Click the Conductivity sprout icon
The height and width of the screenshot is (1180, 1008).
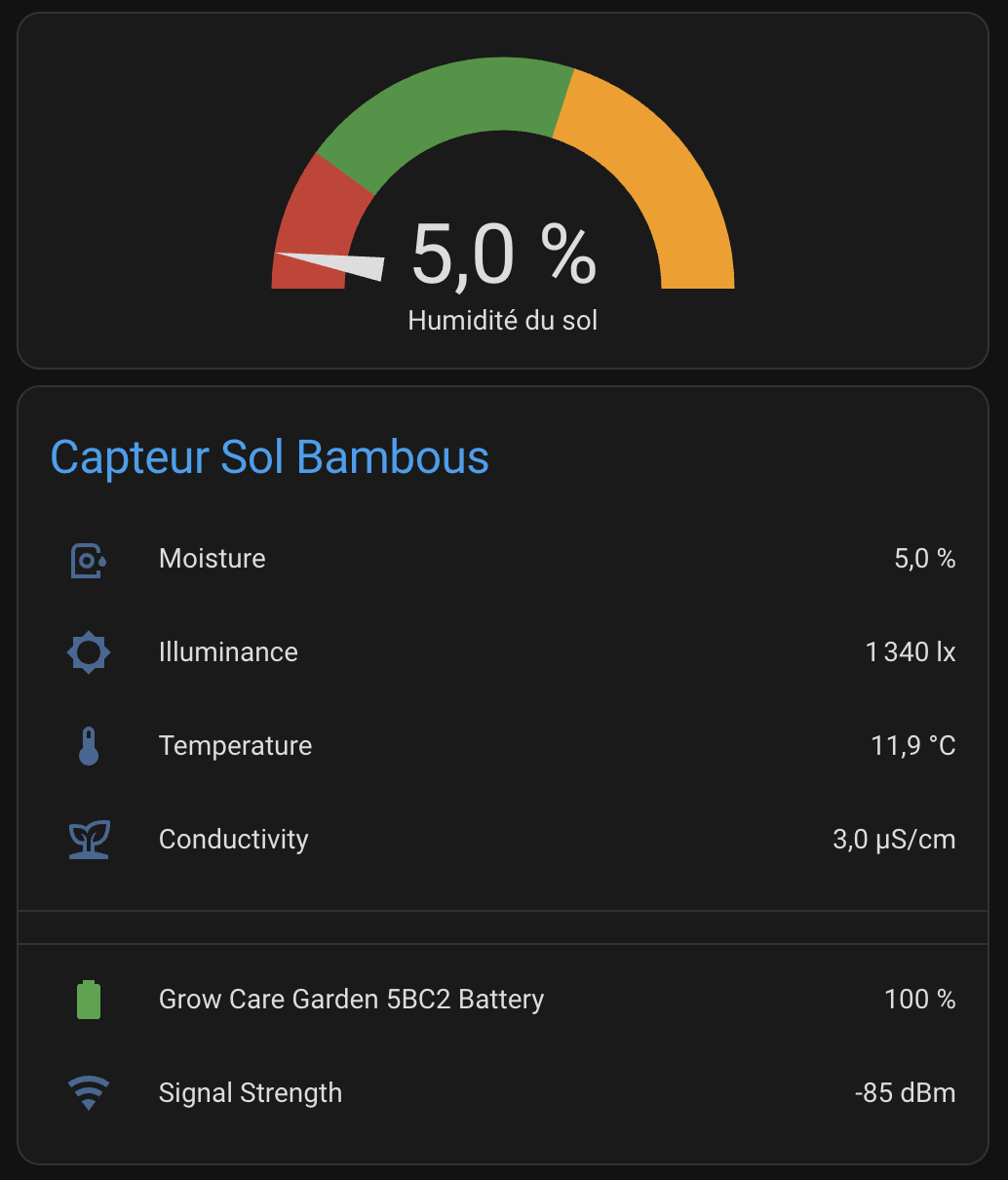pos(89,840)
